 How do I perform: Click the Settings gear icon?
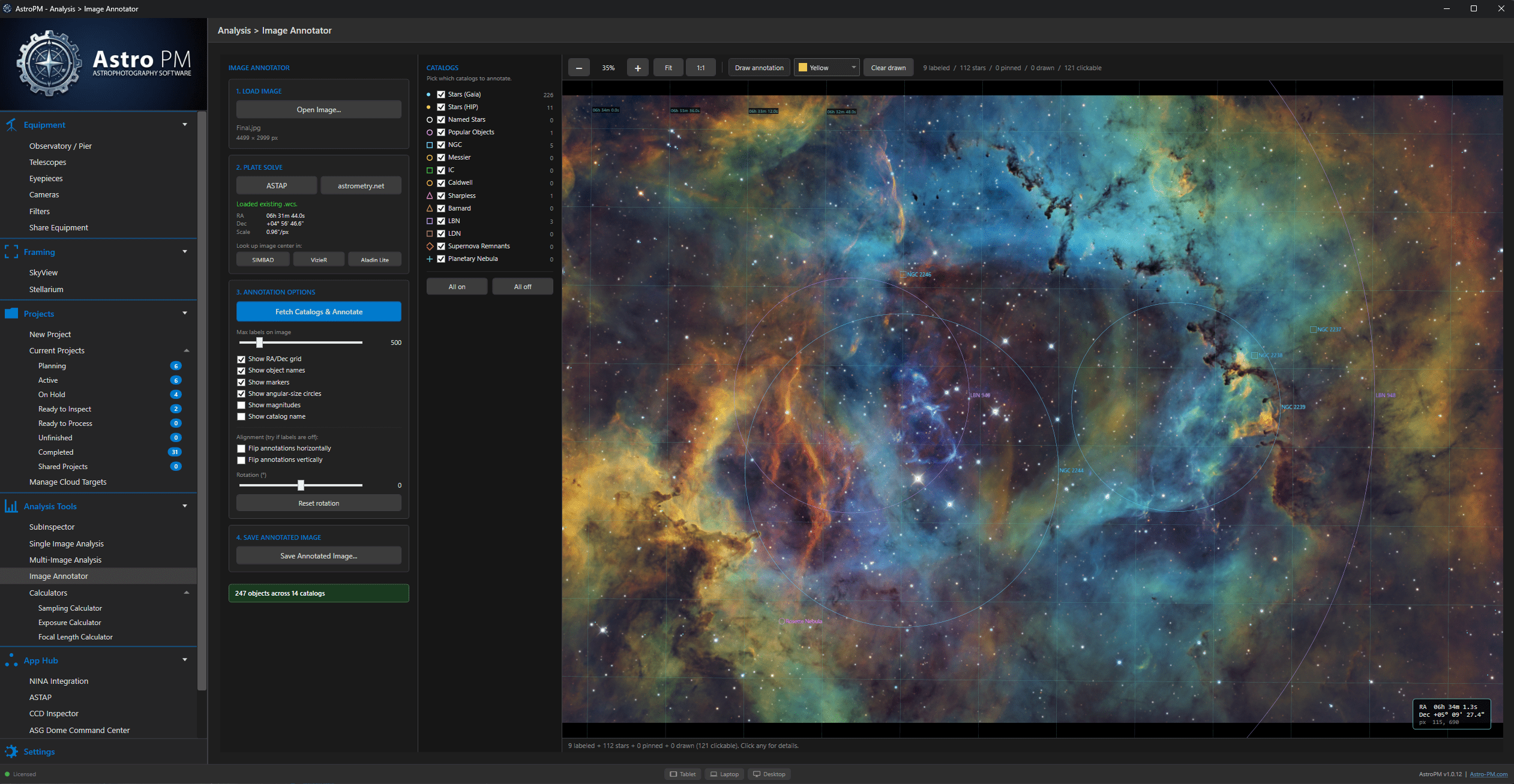11,752
